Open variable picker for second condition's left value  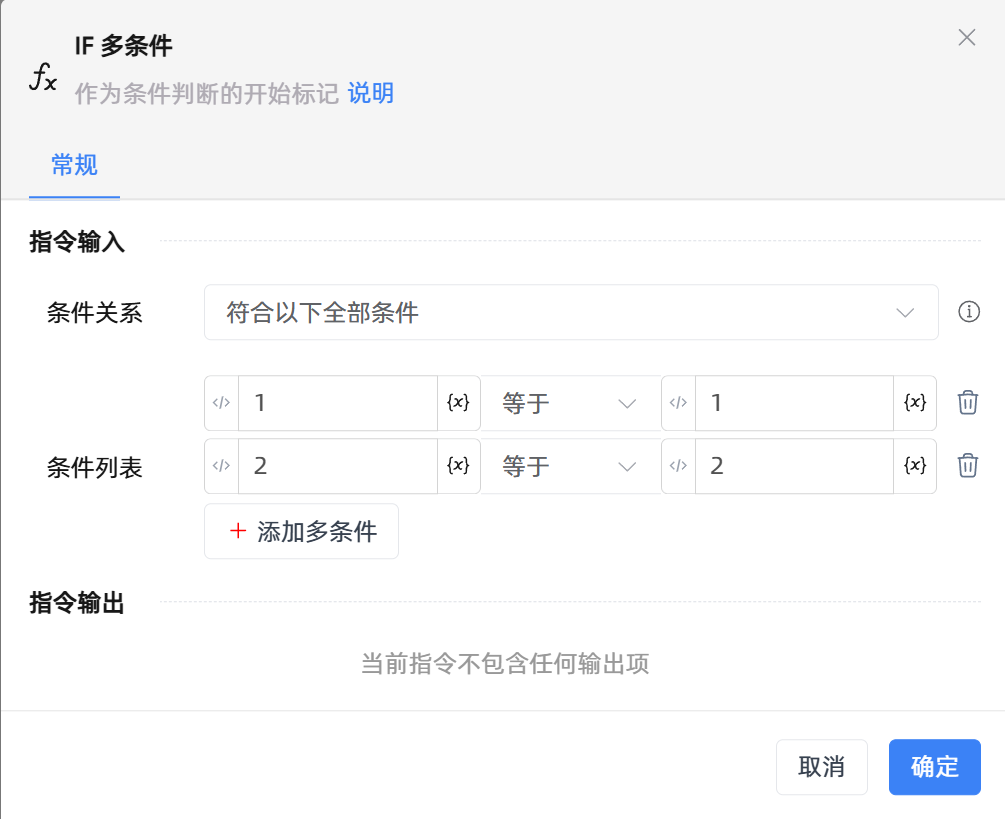pos(458,466)
